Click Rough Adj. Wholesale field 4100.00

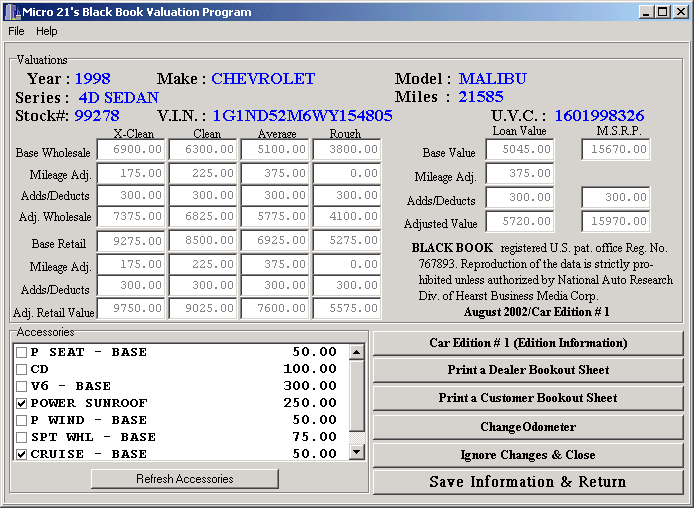point(347,216)
